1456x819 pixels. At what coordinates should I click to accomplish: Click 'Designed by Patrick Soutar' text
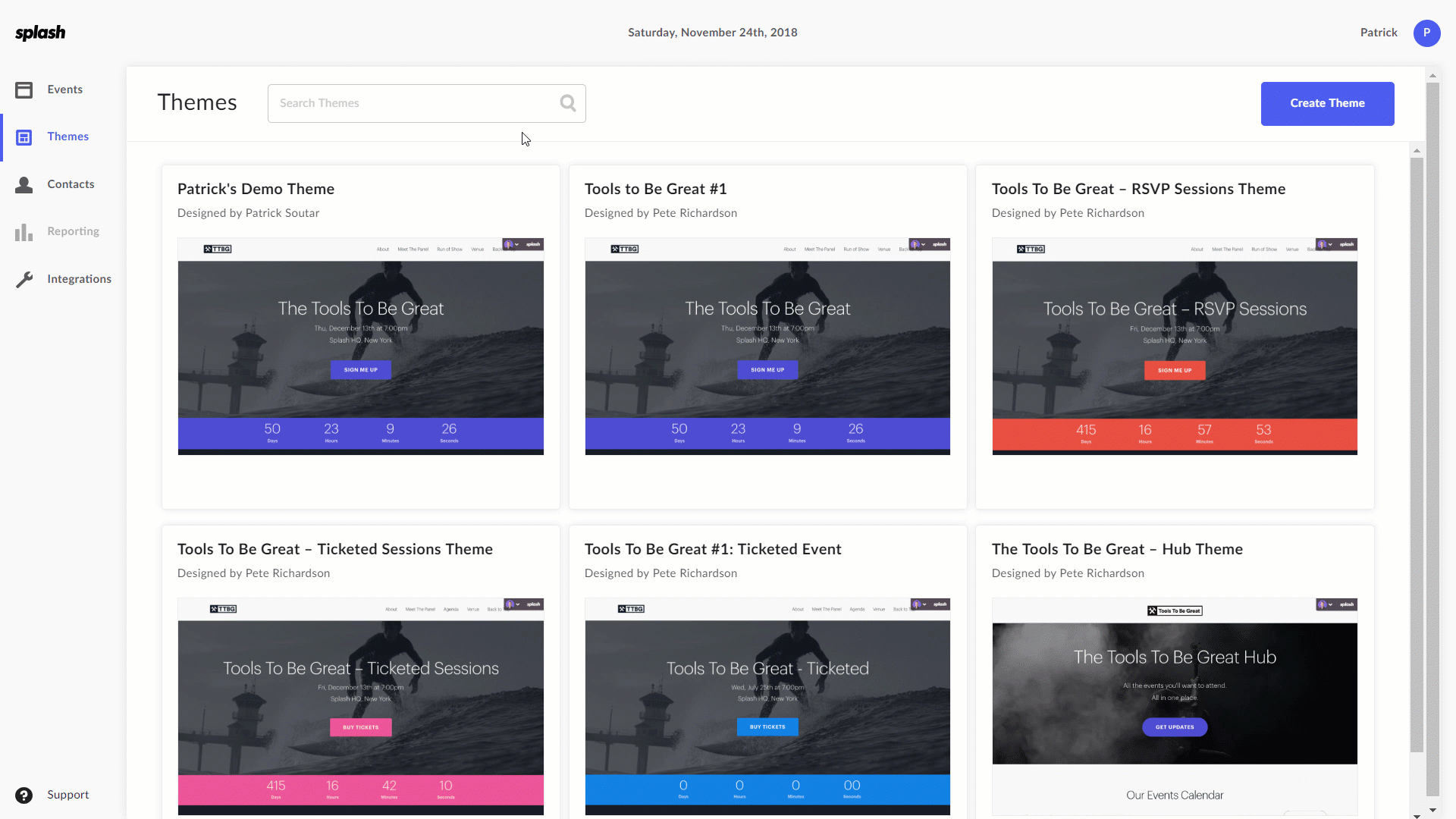tap(248, 213)
